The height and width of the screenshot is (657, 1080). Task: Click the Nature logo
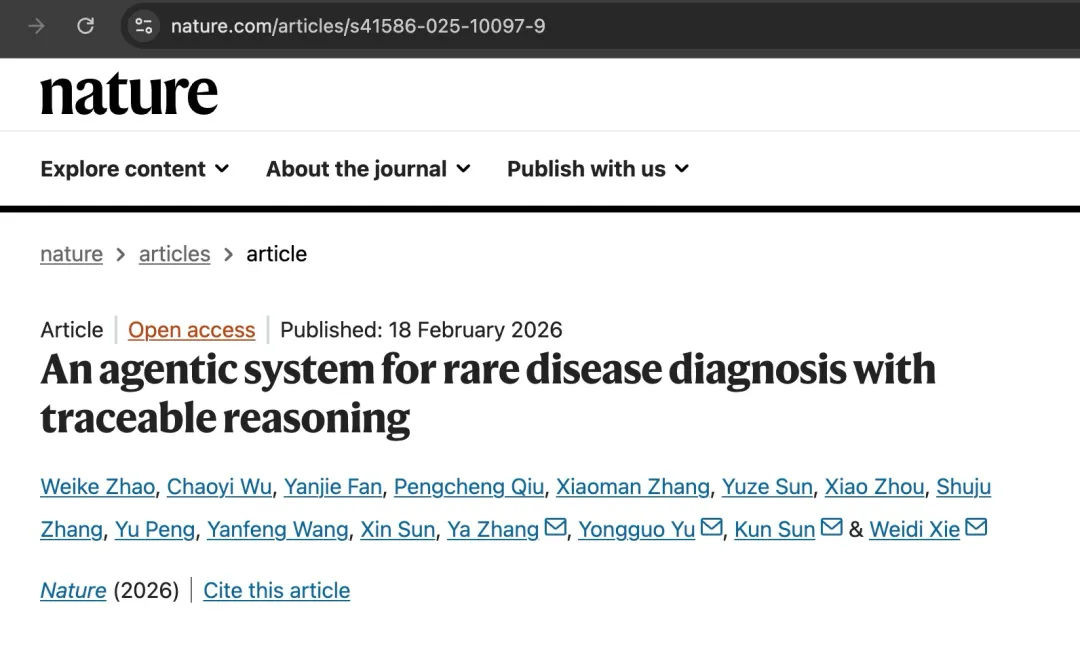click(x=129, y=94)
